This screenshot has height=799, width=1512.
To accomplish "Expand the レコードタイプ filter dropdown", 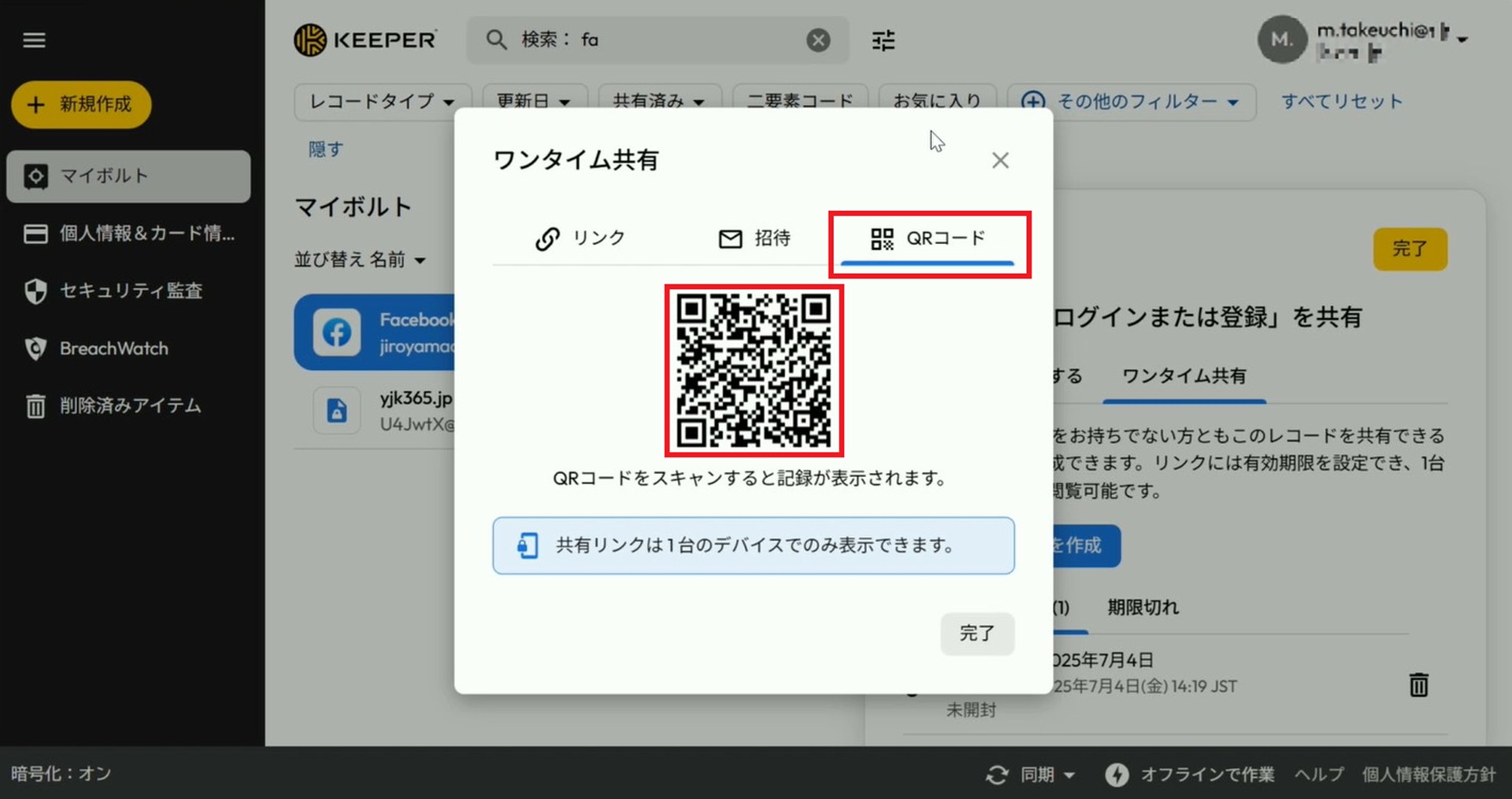I will 382,102.
